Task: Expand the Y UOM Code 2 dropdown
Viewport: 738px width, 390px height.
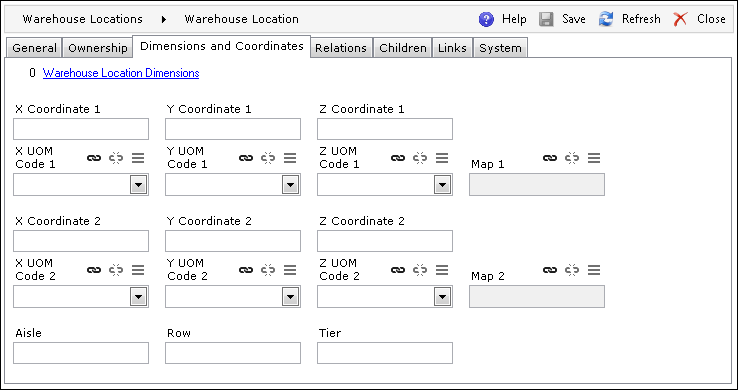Action: pos(290,297)
